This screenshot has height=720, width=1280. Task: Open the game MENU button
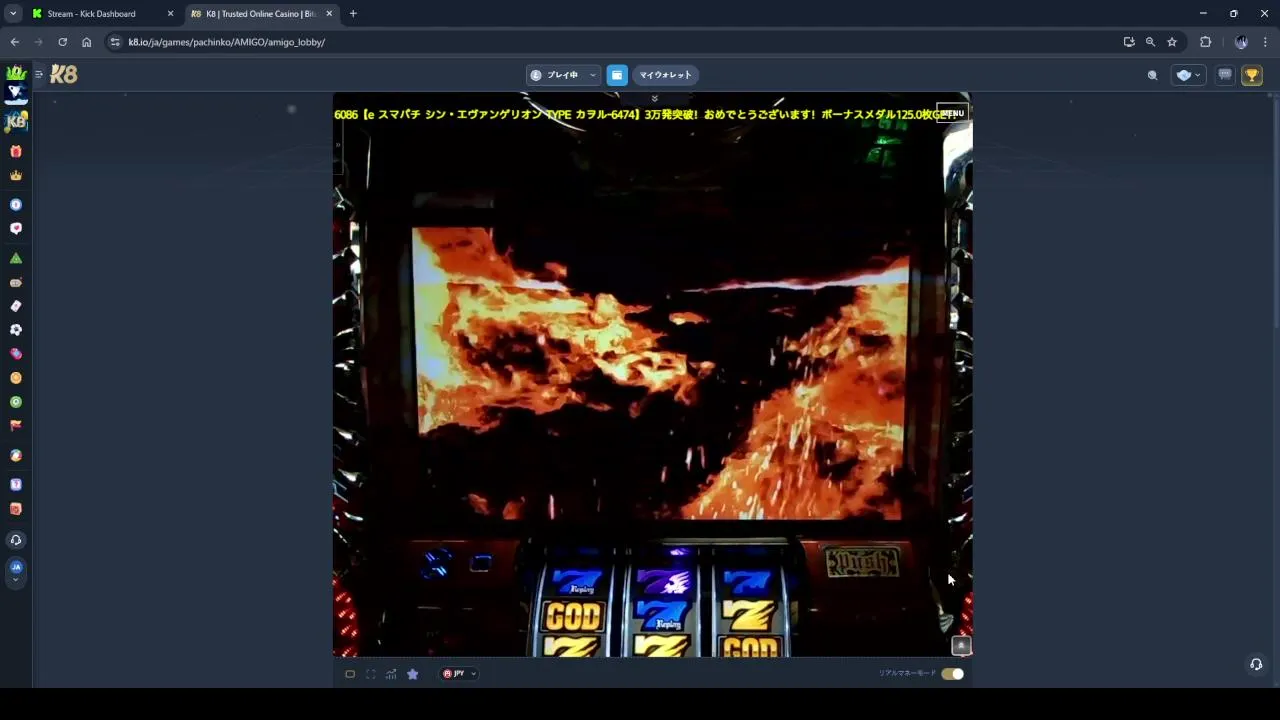coord(952,113)
